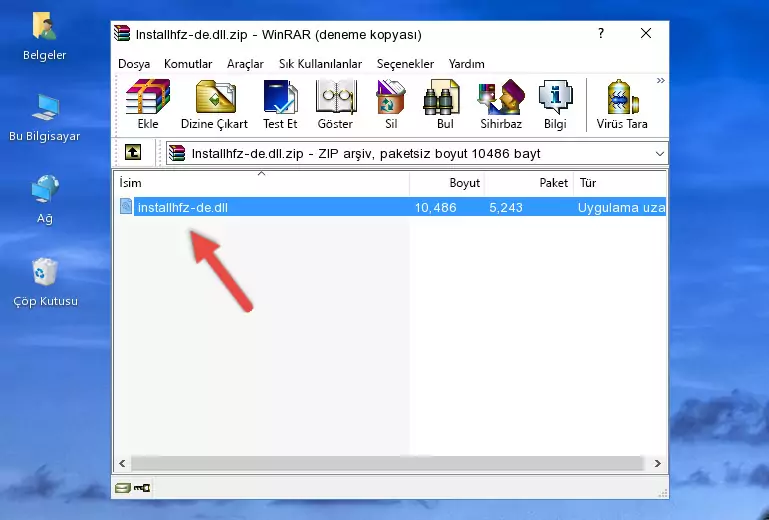Image resolution: width=769 pixels, height=520 pixels.
Task: Click the title bar help question mark
Action: [x=601, y=33]
